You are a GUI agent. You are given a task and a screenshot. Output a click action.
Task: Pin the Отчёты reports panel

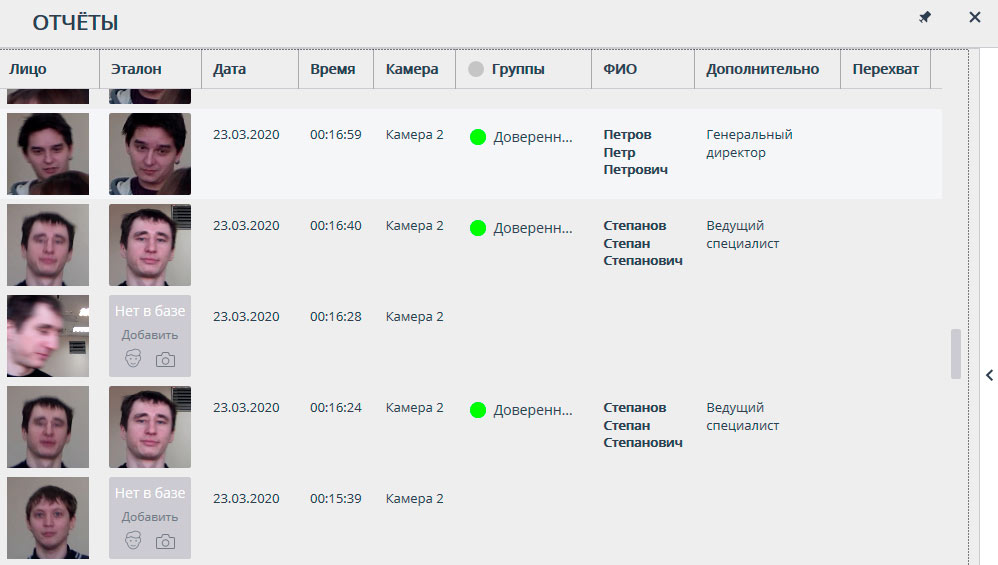pos(925,18)
